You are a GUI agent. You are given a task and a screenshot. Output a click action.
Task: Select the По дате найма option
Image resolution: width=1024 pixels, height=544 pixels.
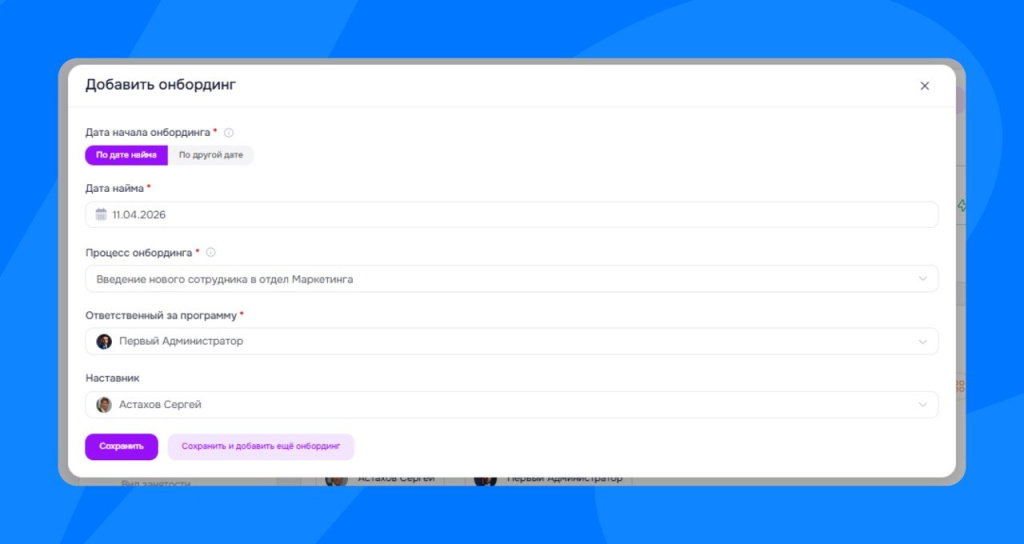(x=126, y=155)
